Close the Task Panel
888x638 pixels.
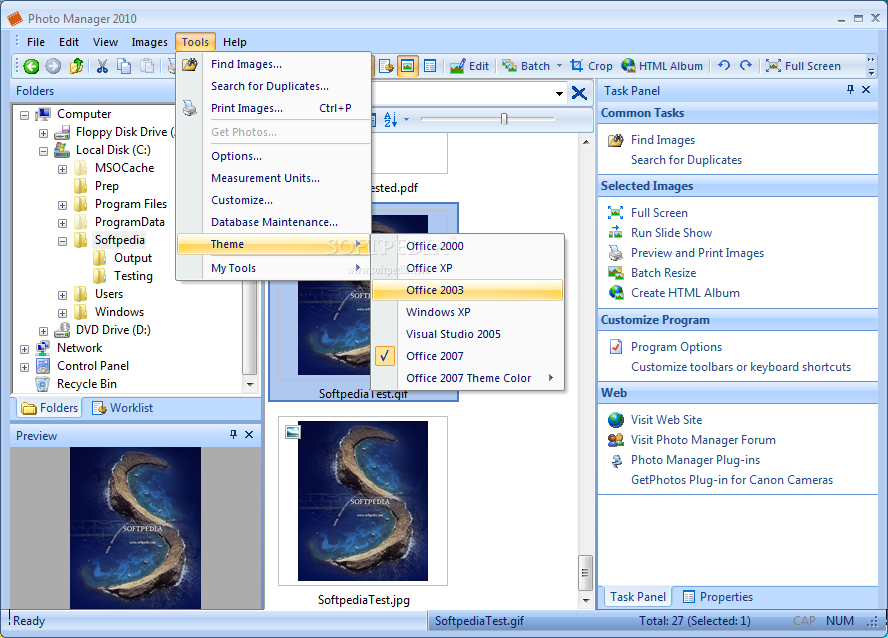(x=866, y=89)
